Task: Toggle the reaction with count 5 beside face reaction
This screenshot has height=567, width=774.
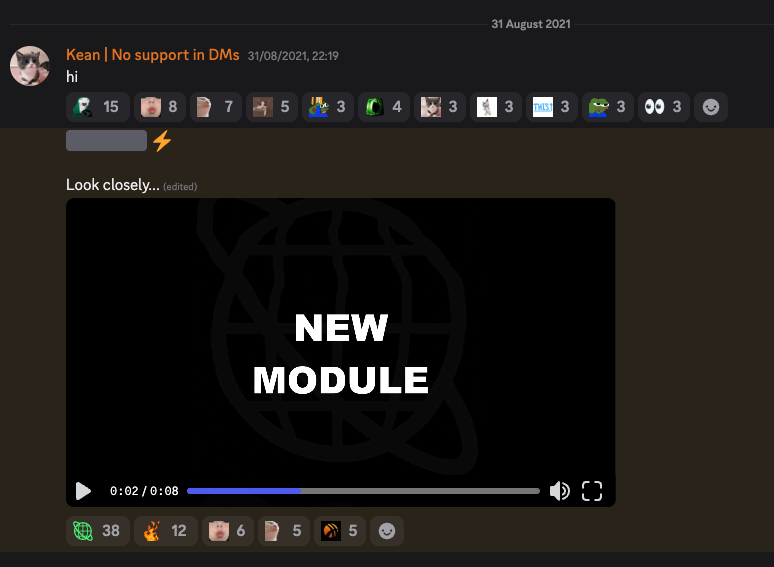Action: point(284,531)
